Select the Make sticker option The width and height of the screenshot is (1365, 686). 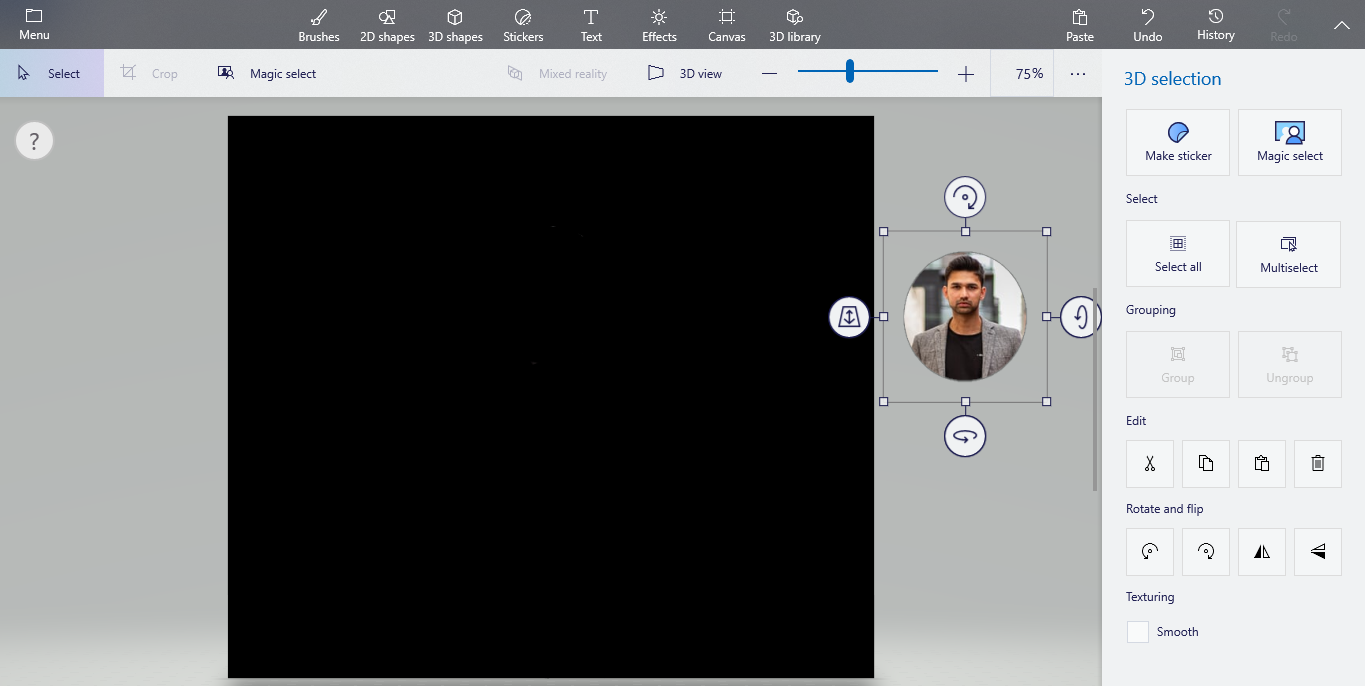click(1177, 142)
